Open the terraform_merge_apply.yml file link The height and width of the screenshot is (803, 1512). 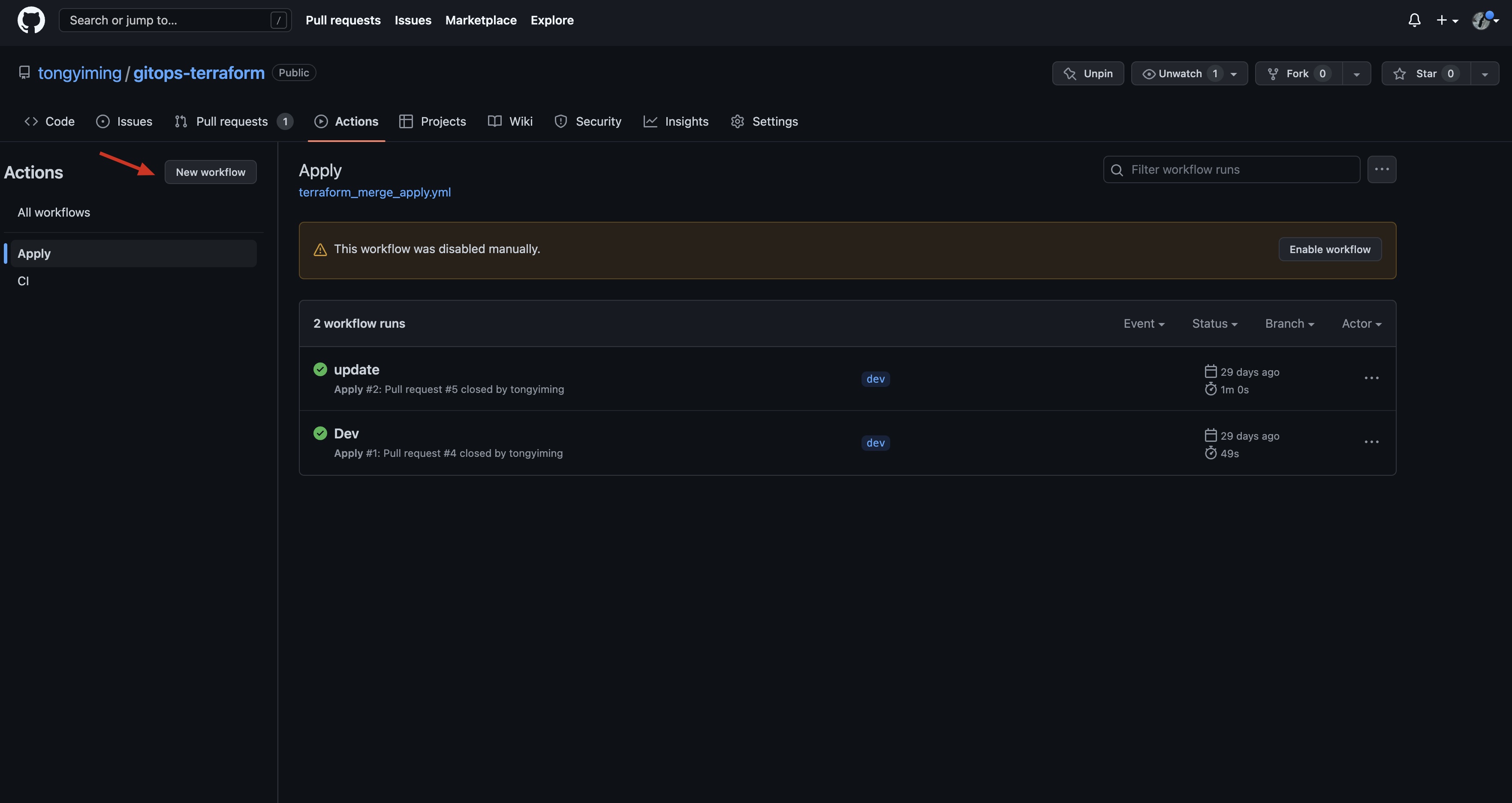pos(374,192)
